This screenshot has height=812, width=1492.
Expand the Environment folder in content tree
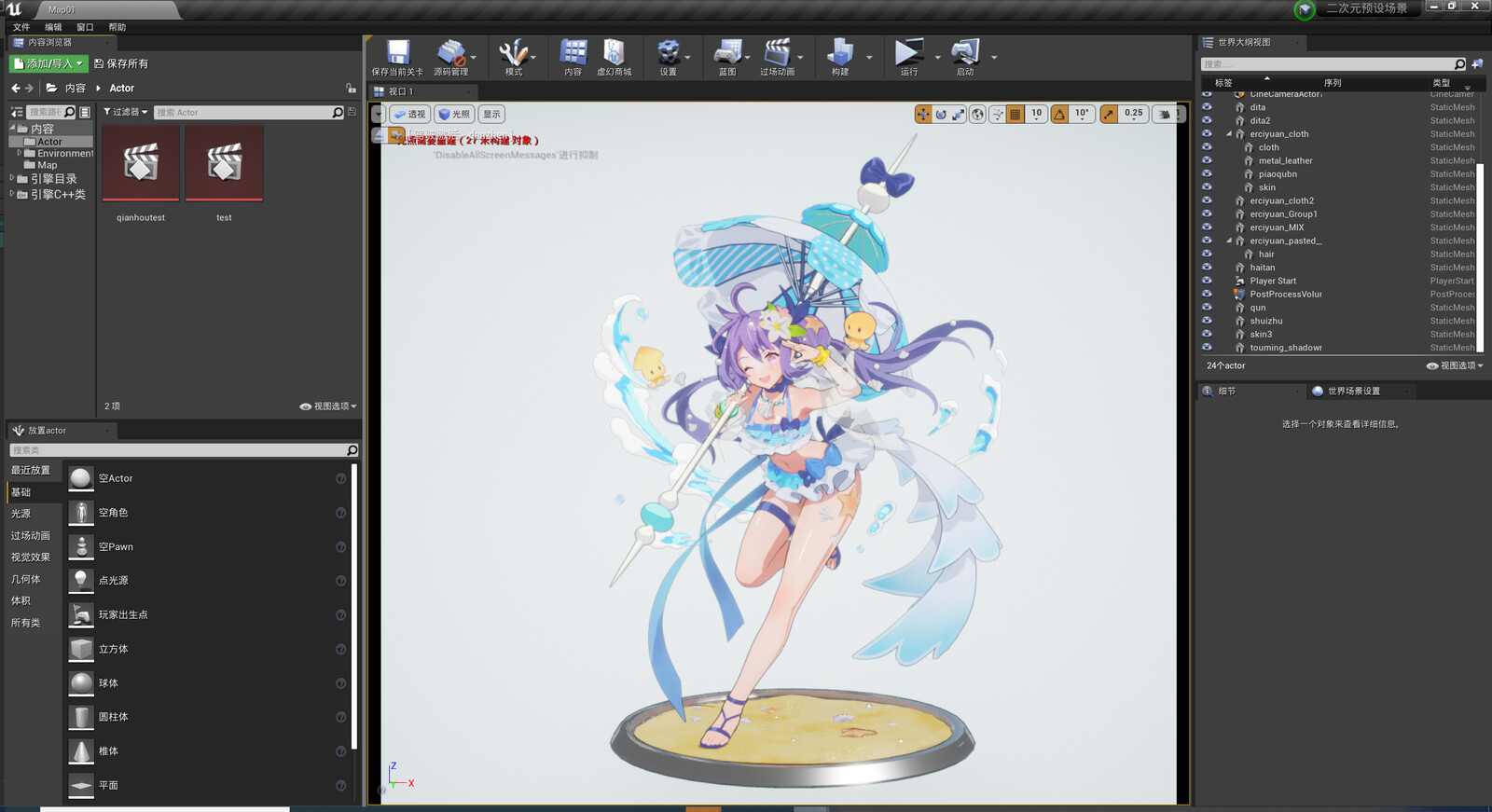point(19,153)
